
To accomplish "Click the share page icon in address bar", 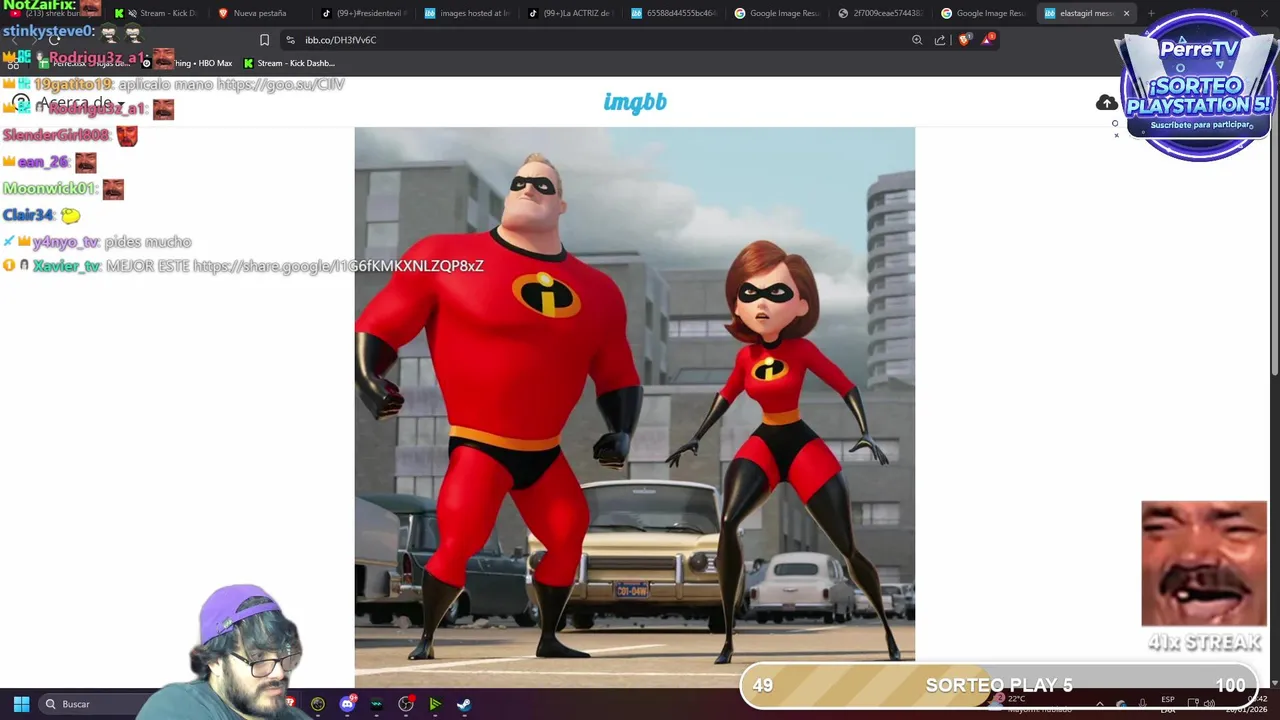I will pyautogui.click(x=940, y=40).
